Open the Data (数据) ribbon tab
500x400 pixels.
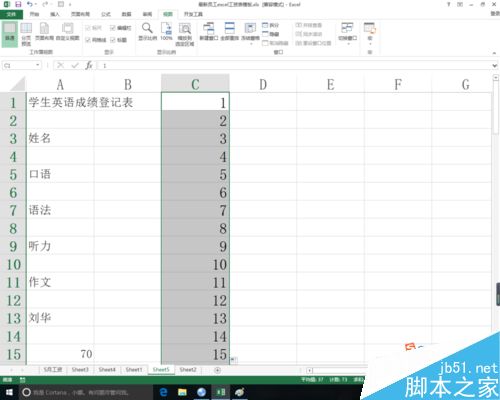(x=126, y=14)
